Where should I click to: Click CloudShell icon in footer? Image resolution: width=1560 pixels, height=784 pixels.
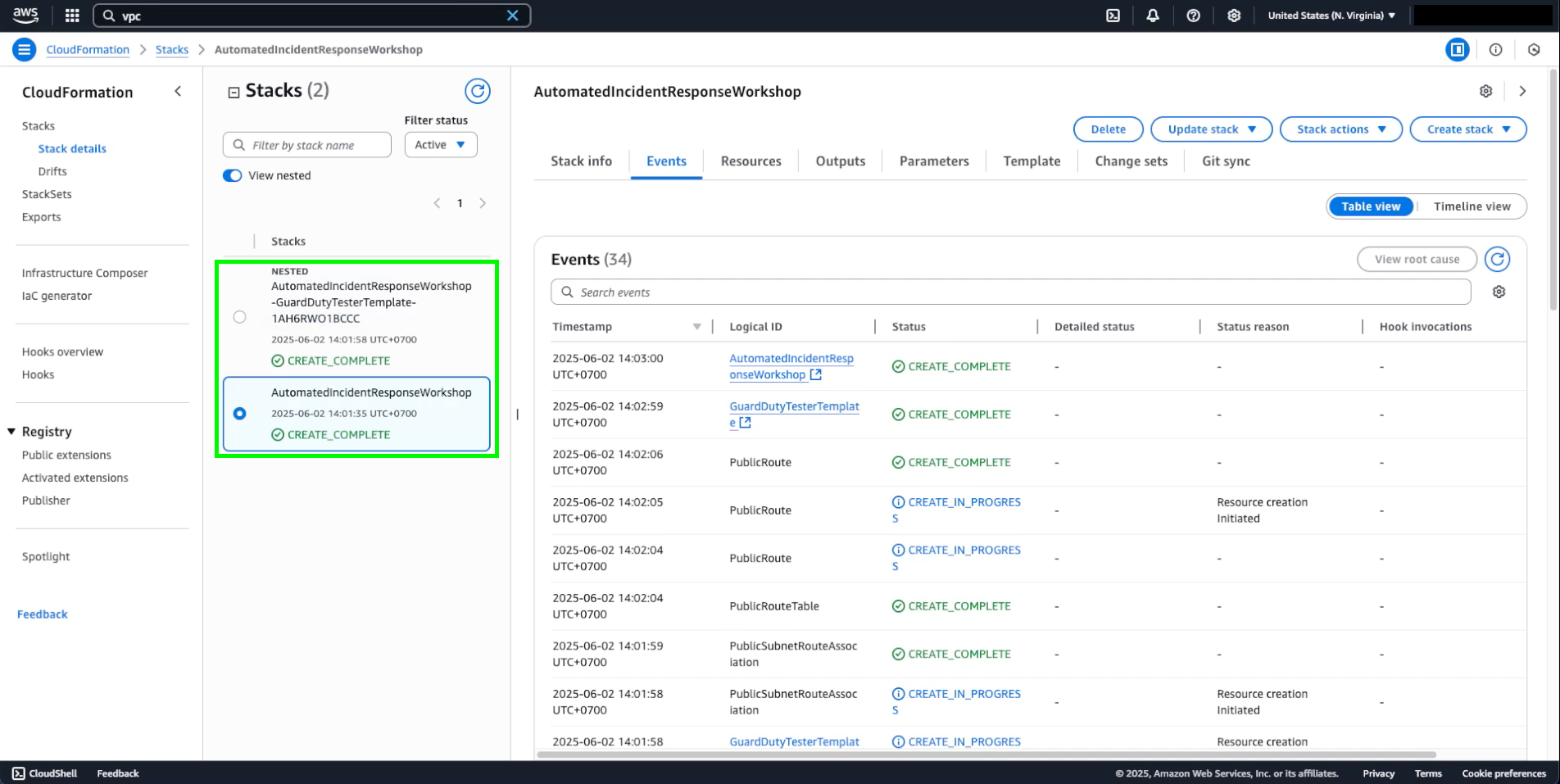(x=19, y=773)
